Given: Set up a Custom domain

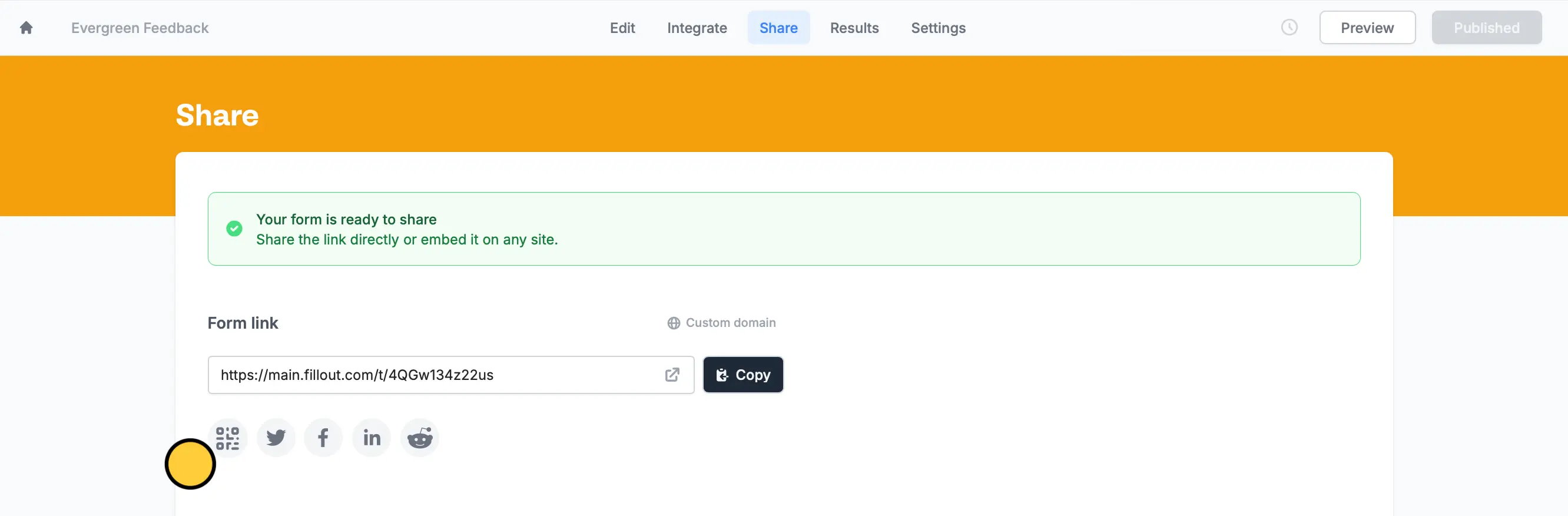Looking at the screenshot, I should coord(721,323).
